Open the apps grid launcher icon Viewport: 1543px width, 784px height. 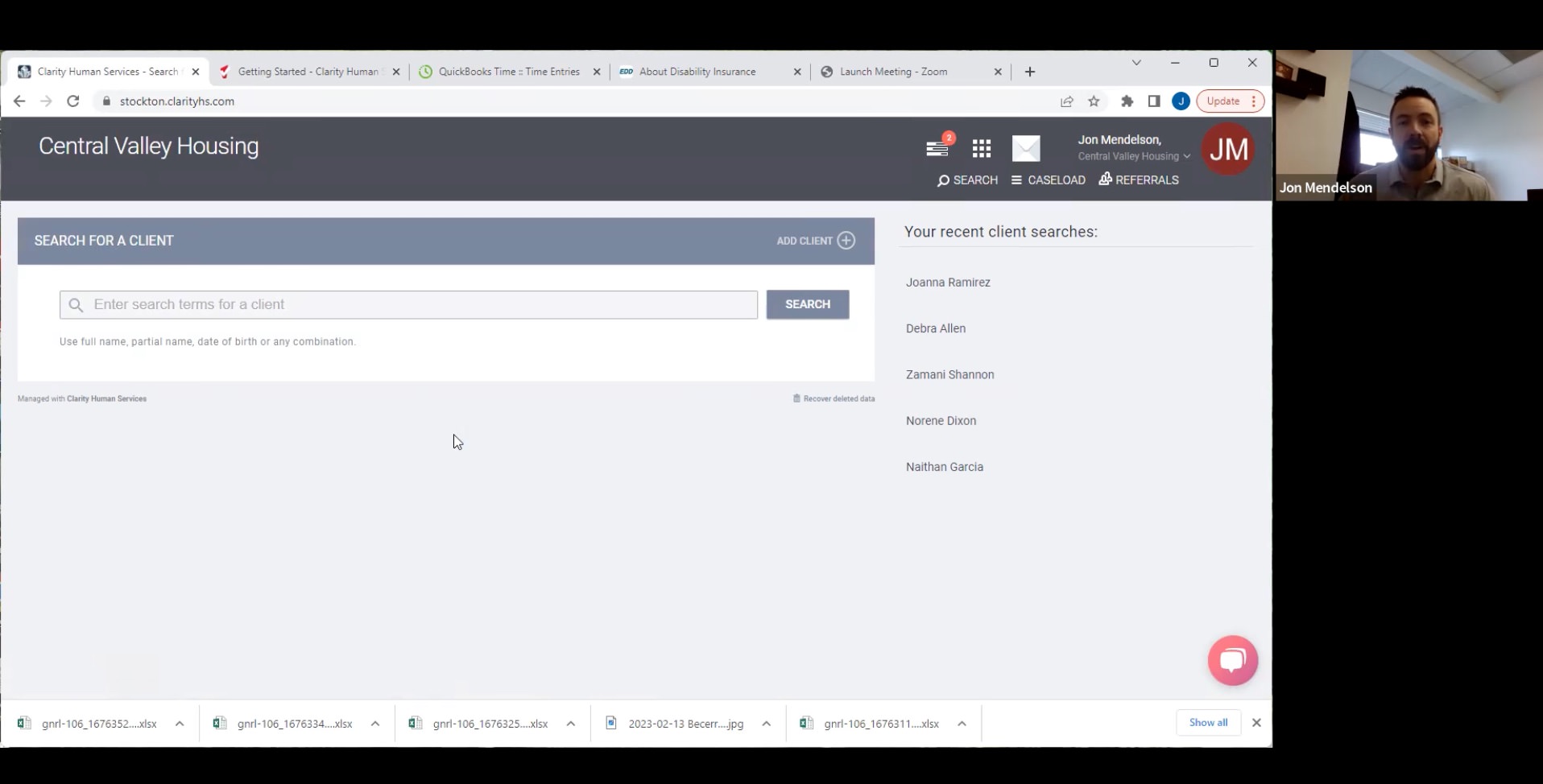(981, 148)
